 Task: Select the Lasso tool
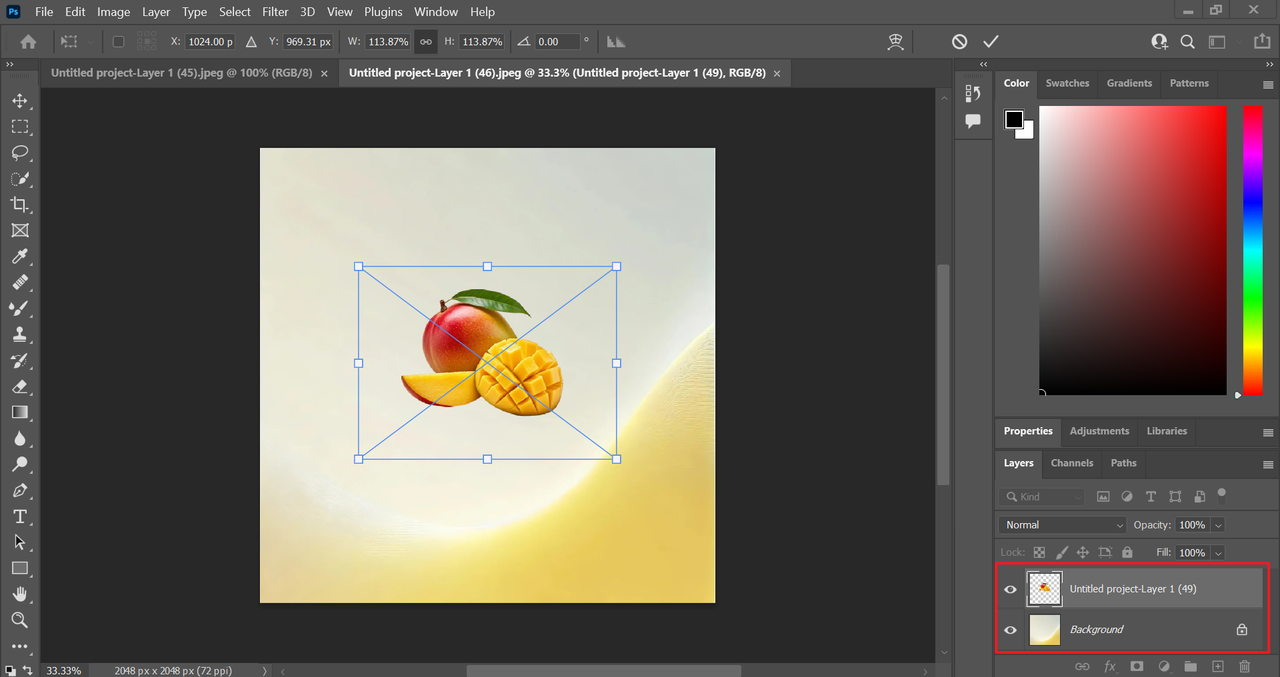click(x=19, y=153)
